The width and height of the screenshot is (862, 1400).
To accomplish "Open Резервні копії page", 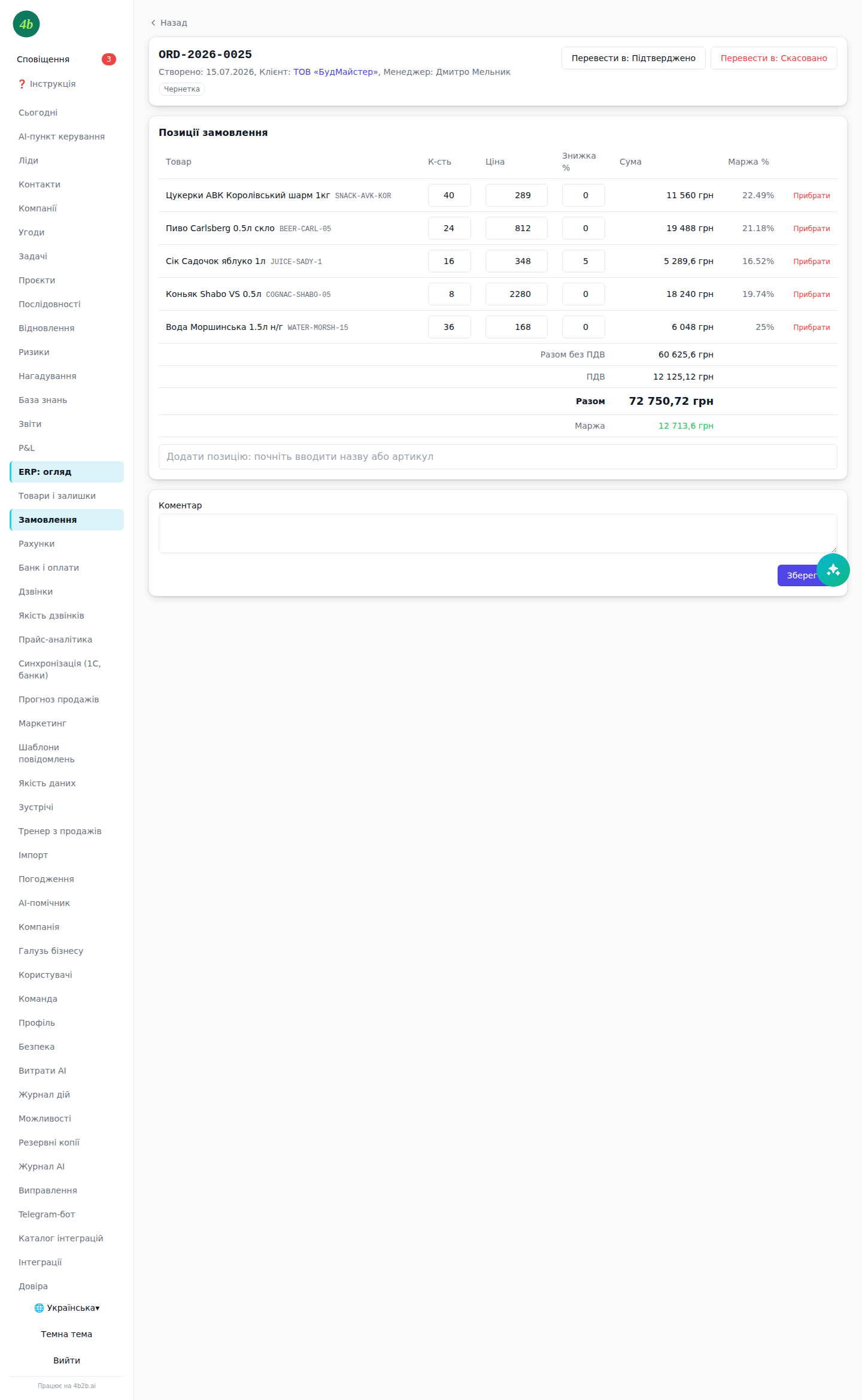I will coord(66,1143).
